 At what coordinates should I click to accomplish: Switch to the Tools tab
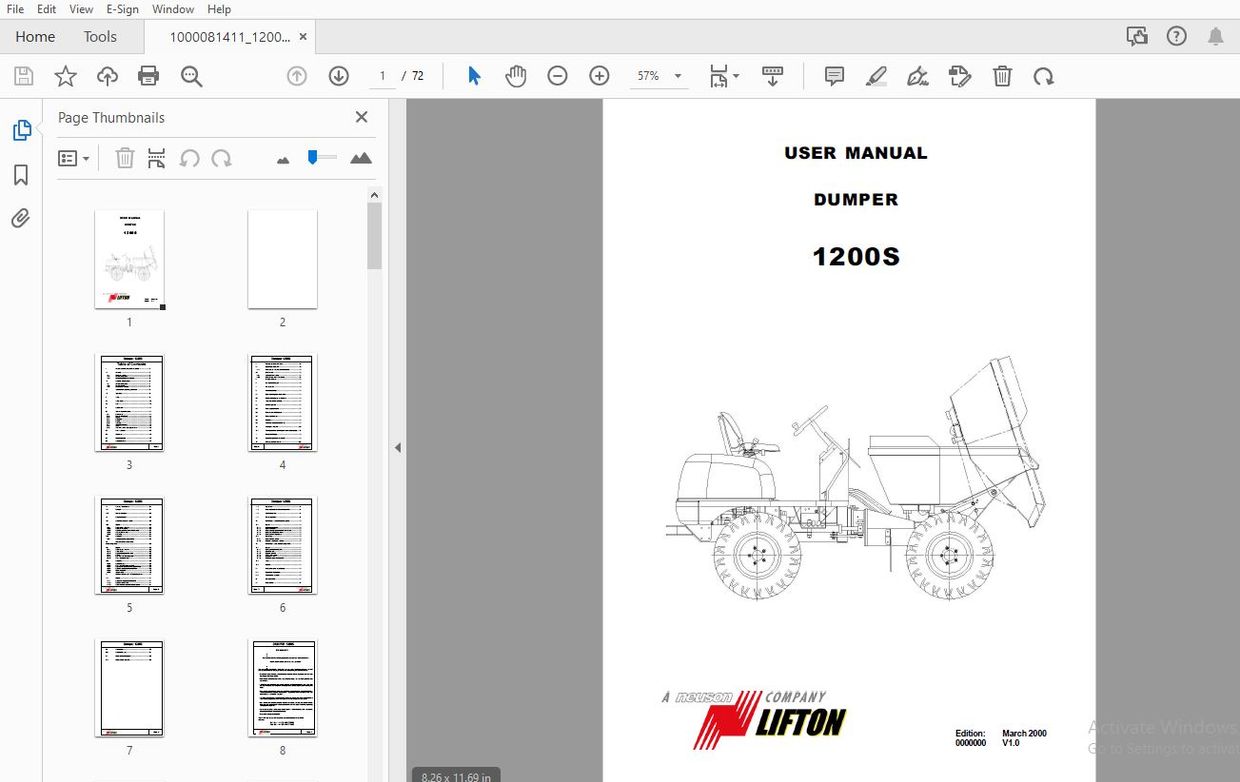point(100,36)
